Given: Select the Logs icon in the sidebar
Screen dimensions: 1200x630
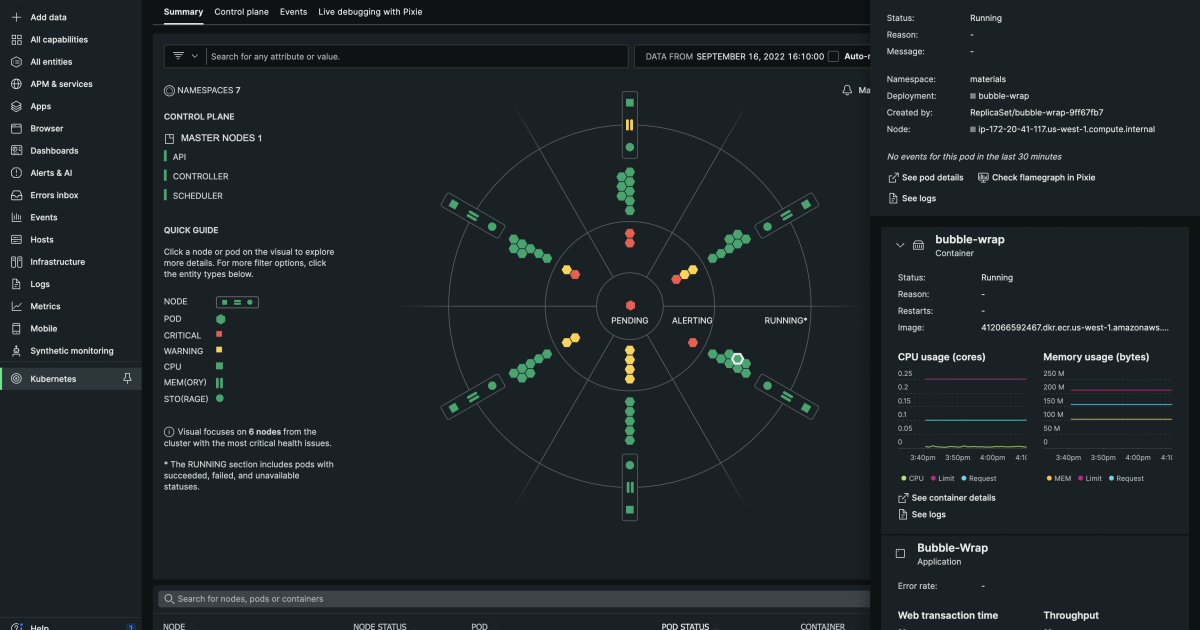Looking at the screenshot, I should [14, 284].
